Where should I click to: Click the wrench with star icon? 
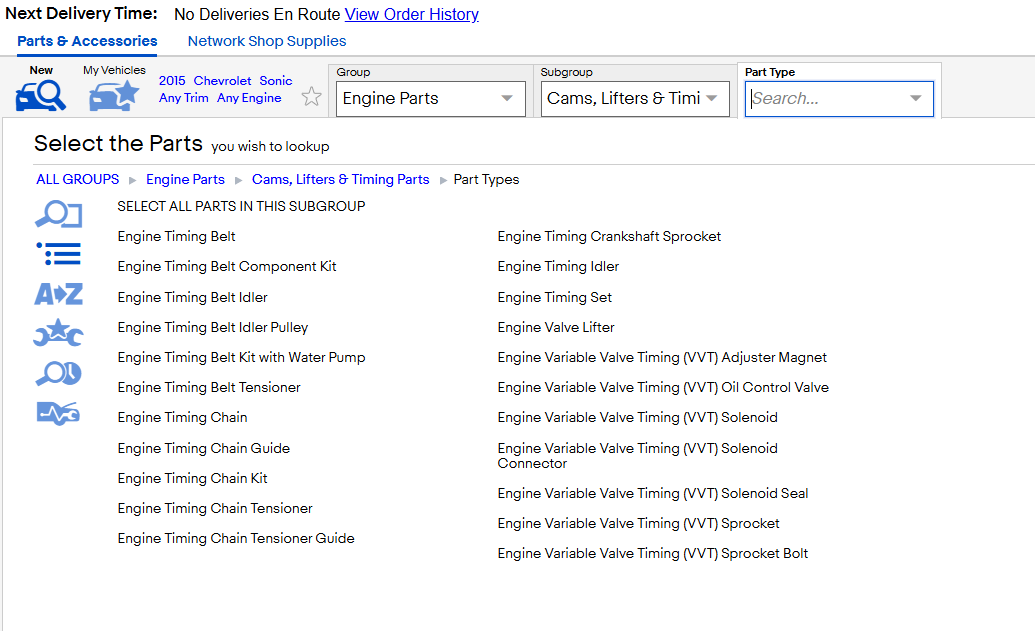(58, 333)
